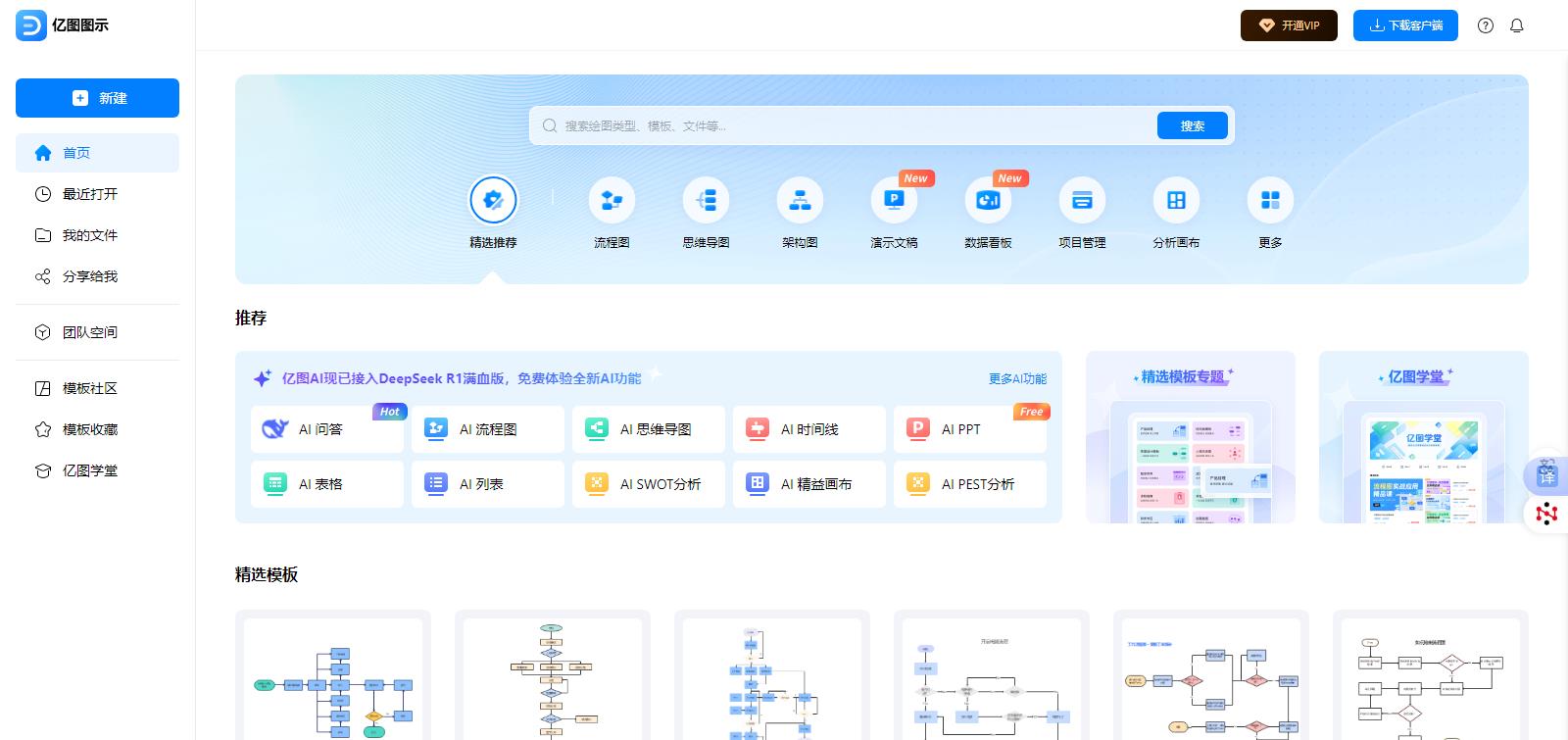
Task: Open the AI 表格 tool
Action: click(327, 484)
